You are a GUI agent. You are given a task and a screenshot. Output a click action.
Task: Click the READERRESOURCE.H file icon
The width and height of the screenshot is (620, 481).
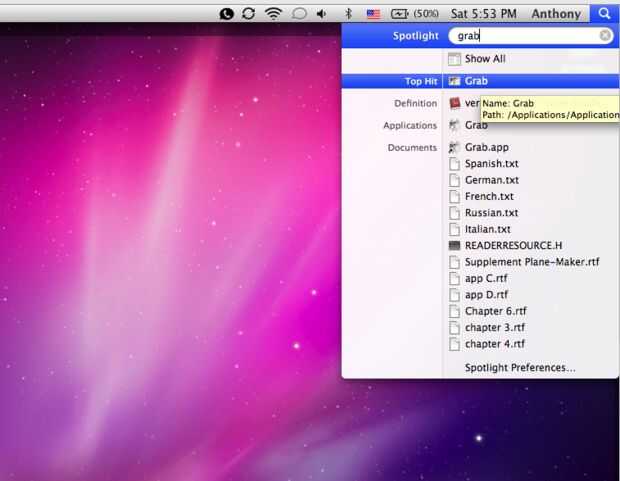[x=454, y=246]
